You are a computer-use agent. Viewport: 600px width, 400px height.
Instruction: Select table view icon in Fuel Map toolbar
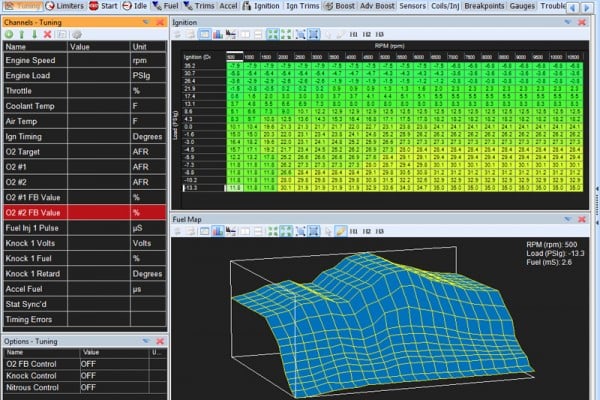click(x=204, y=231)
